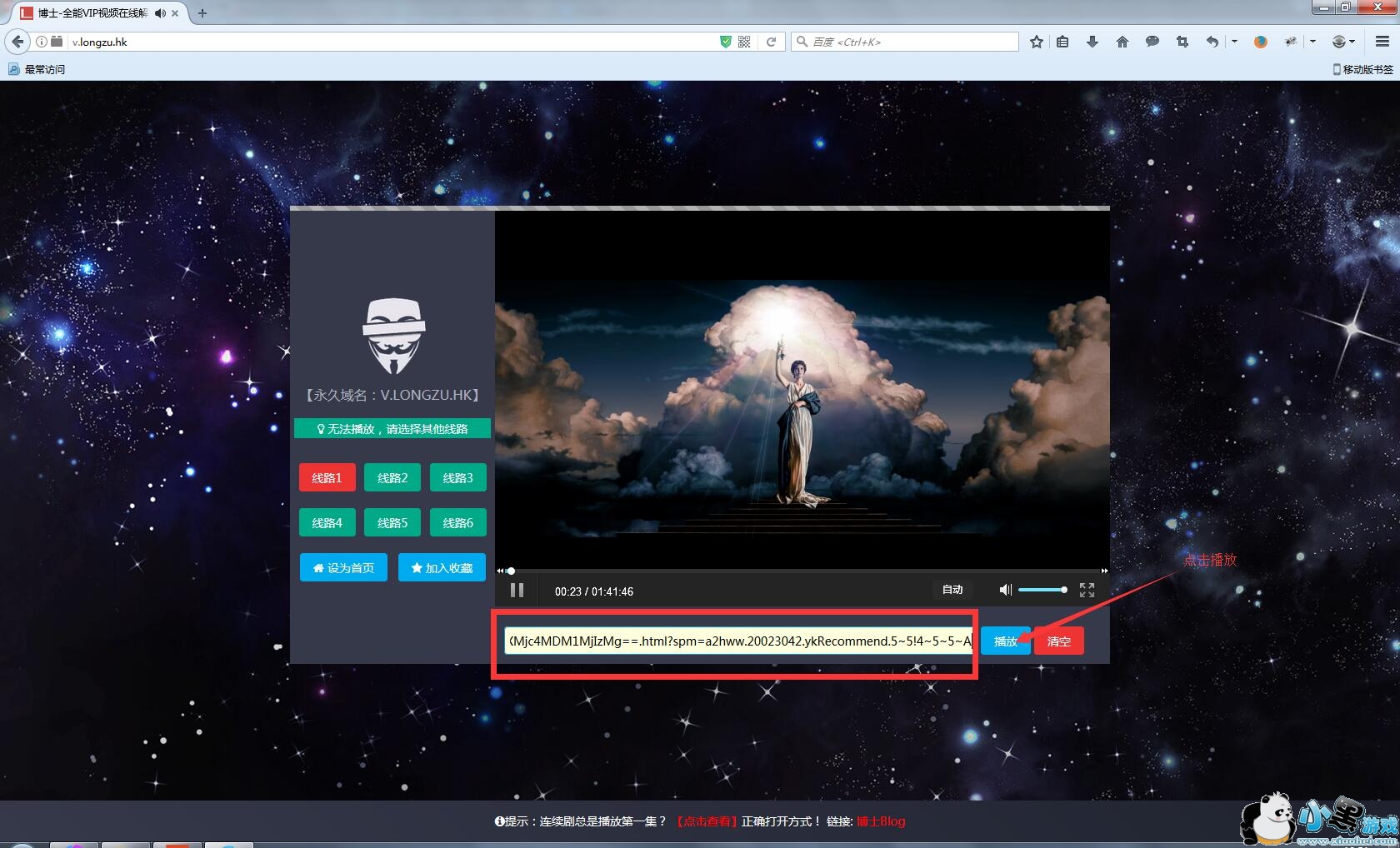Click the 无法播放，请选择其他线路 notice

tap(392, 429)
